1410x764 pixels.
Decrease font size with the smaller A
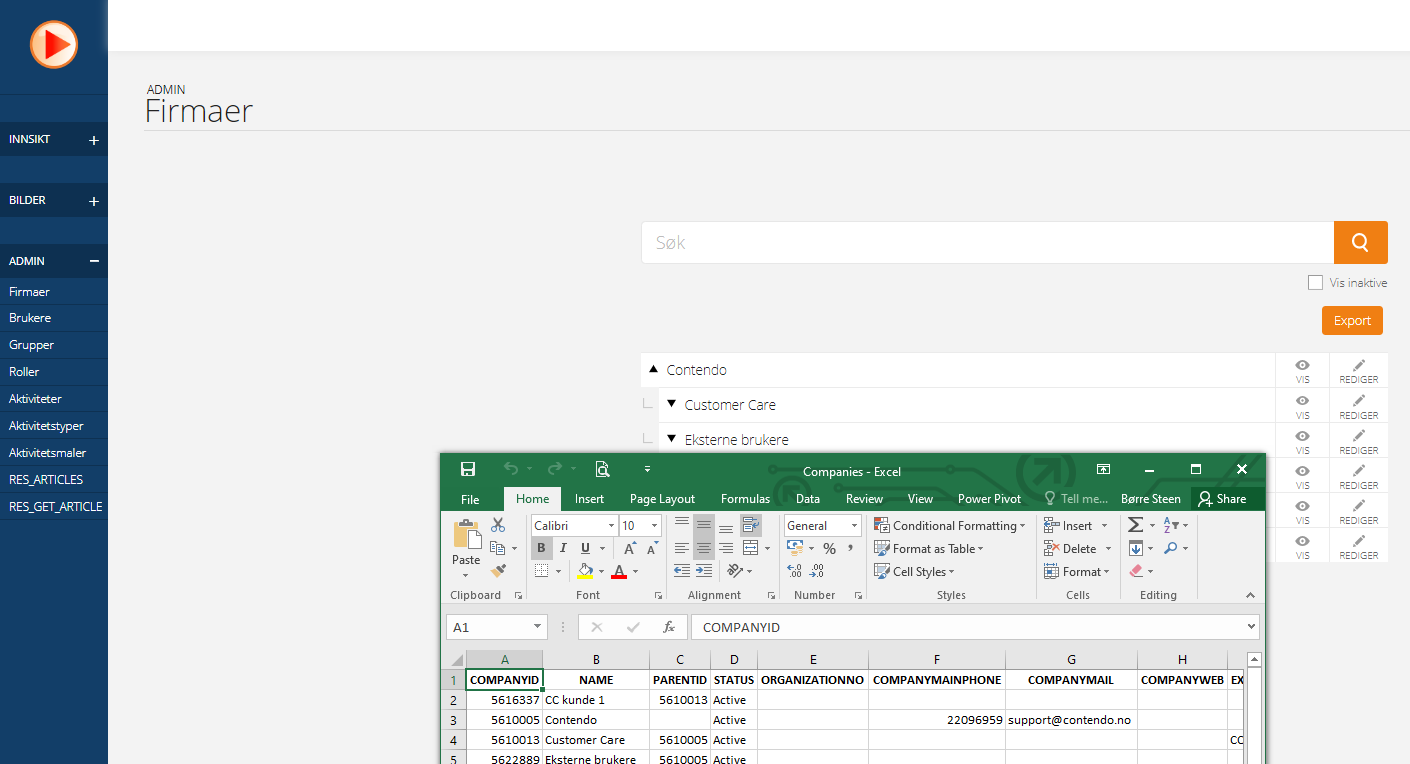coord(651,548)
